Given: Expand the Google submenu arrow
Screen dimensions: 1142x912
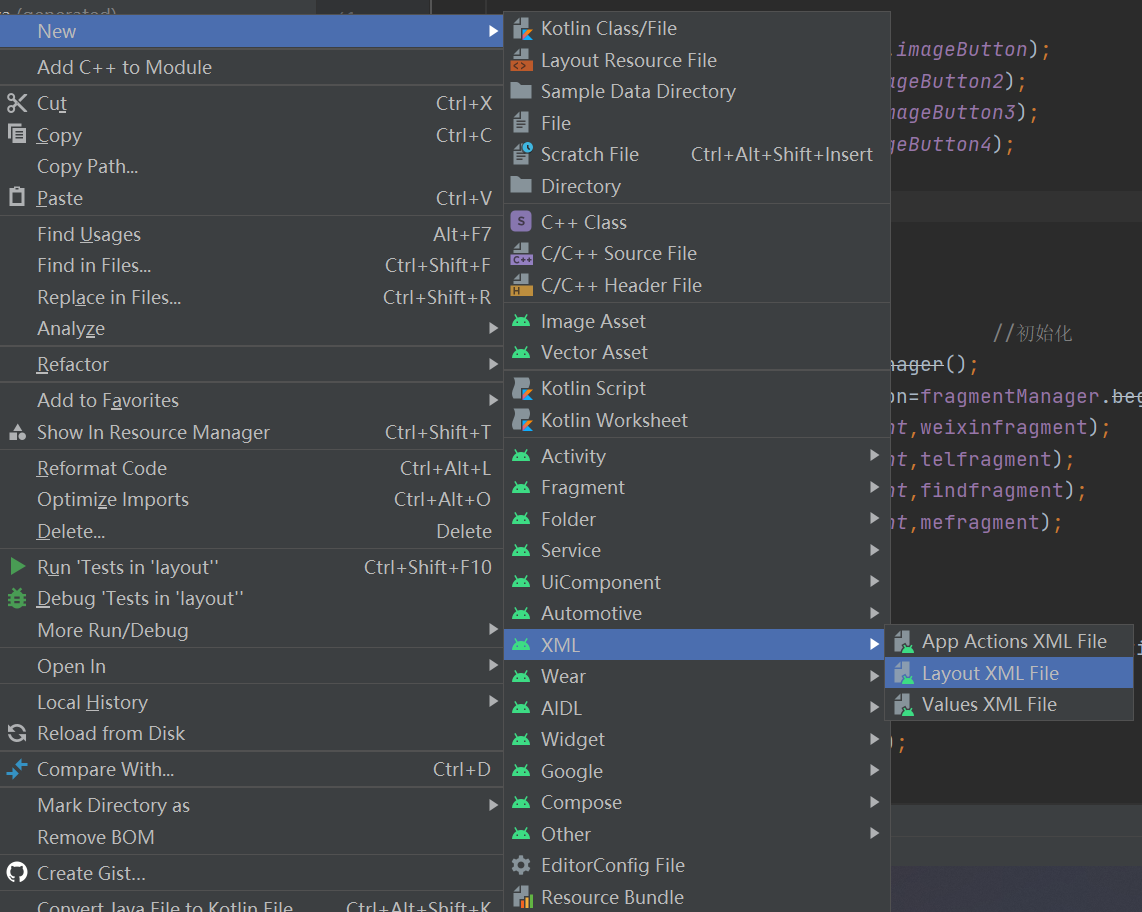Looking at the screenshot, I should (874, 771).
